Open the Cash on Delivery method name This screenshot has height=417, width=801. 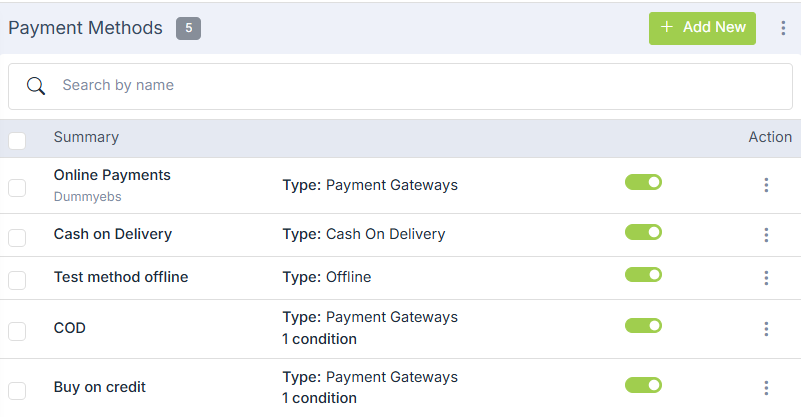pyautogui.click(x=113, y=234)
